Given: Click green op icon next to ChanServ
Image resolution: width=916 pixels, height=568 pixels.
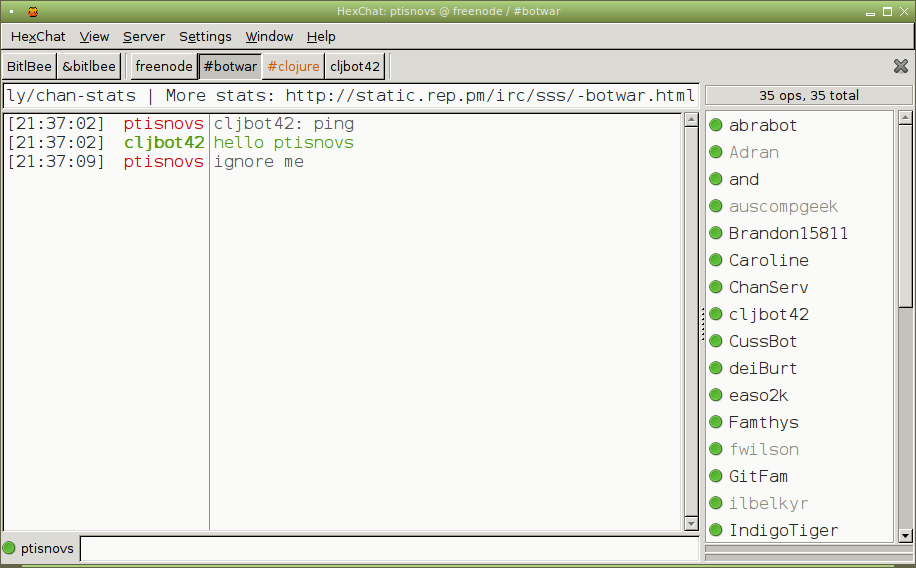Looking at the screenshot, I should 716,287.
